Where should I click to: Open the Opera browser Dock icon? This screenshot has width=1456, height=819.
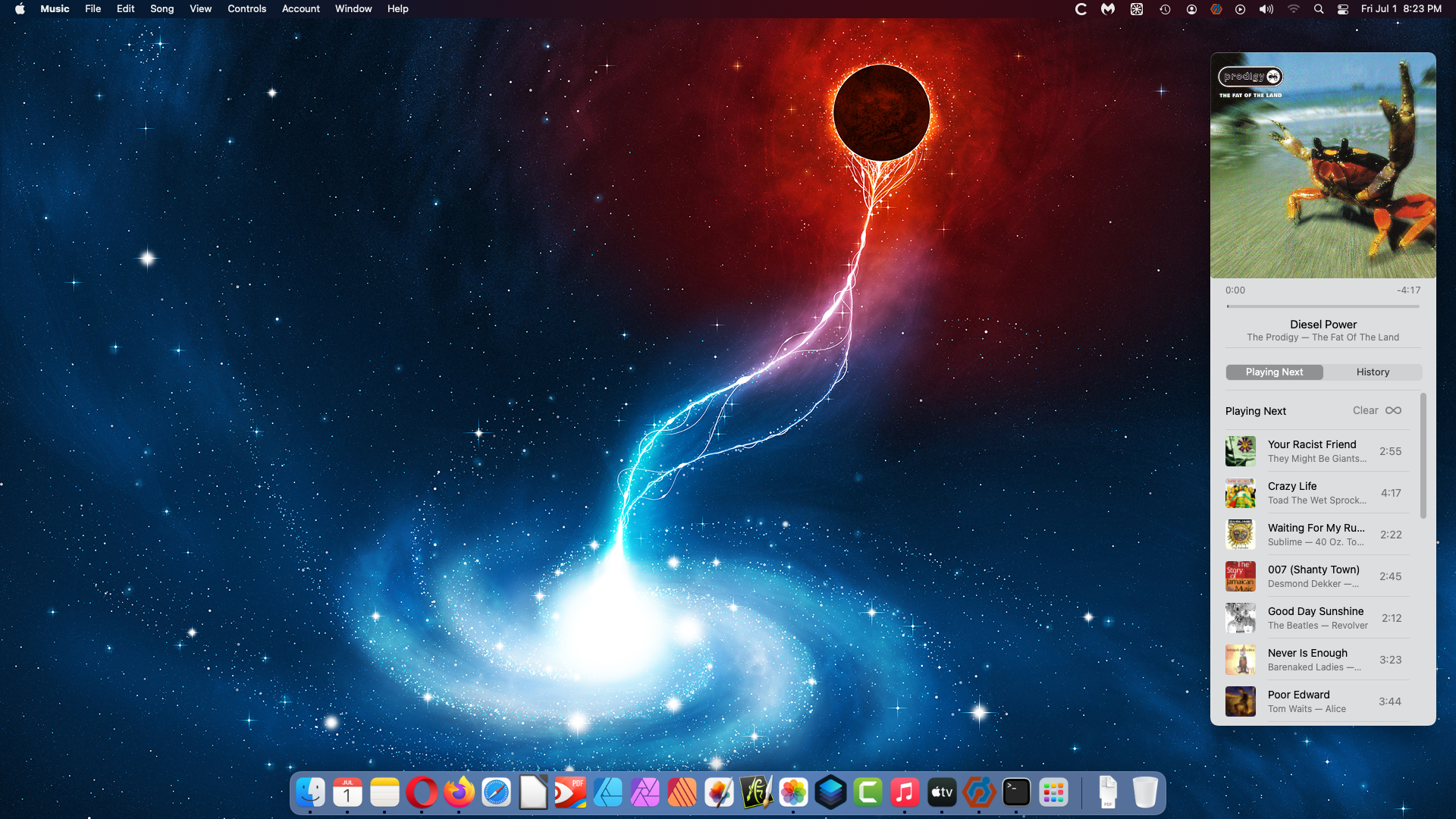point(422,793)
